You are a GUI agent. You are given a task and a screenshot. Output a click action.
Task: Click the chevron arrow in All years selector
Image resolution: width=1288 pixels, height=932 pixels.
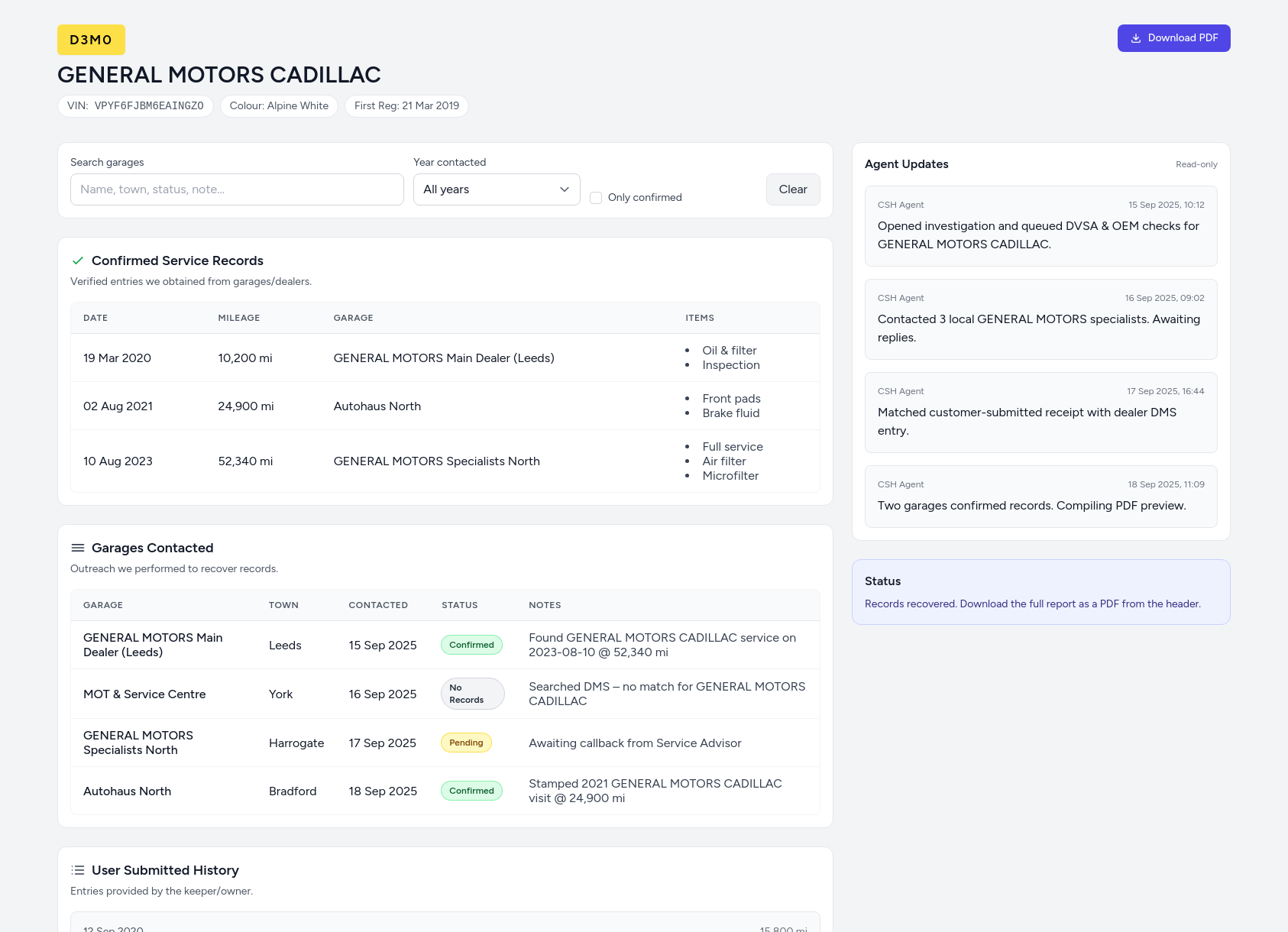pyautogui.click(x=565, y=189)
